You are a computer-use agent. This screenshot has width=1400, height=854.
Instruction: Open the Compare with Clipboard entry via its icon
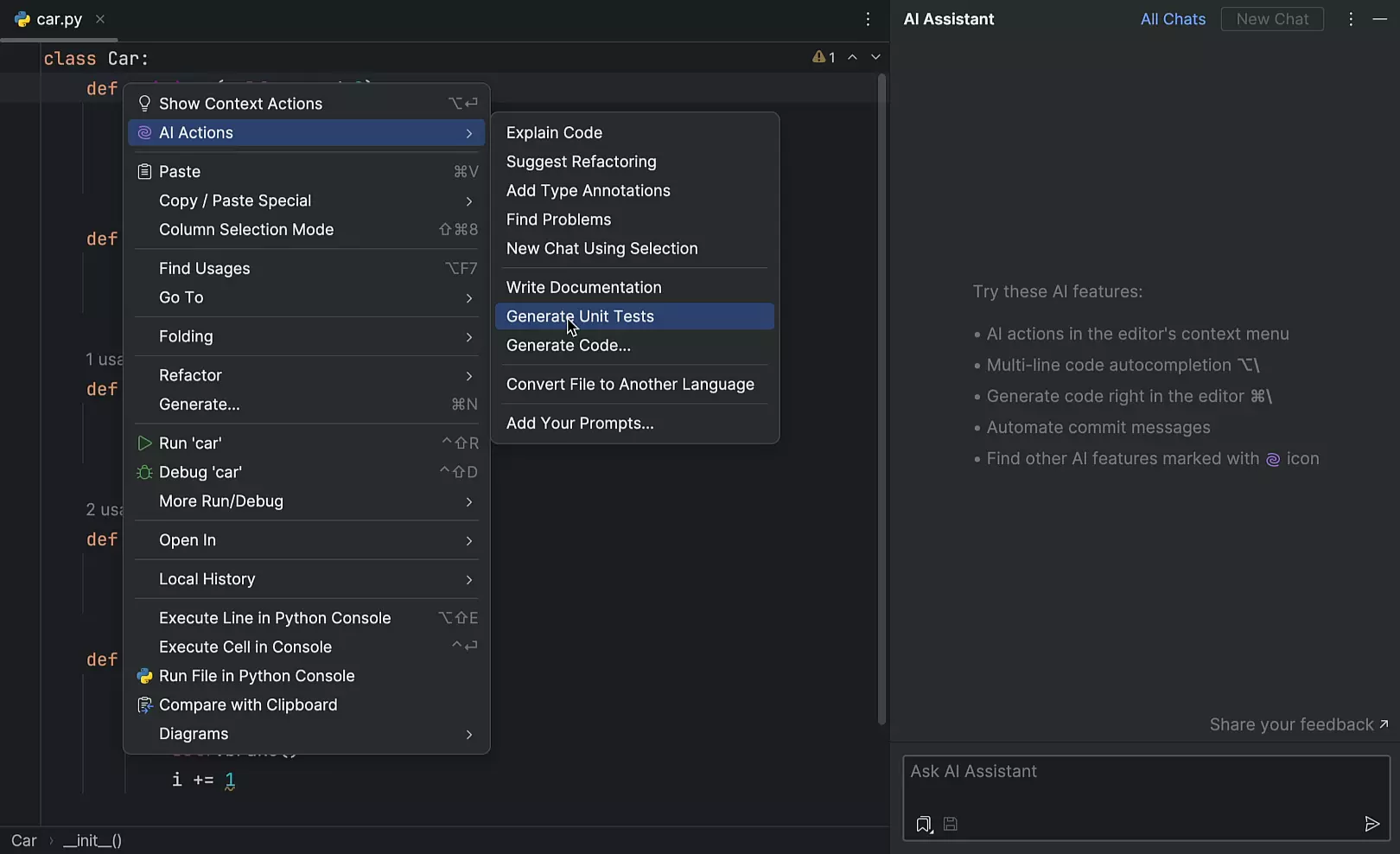144,704
